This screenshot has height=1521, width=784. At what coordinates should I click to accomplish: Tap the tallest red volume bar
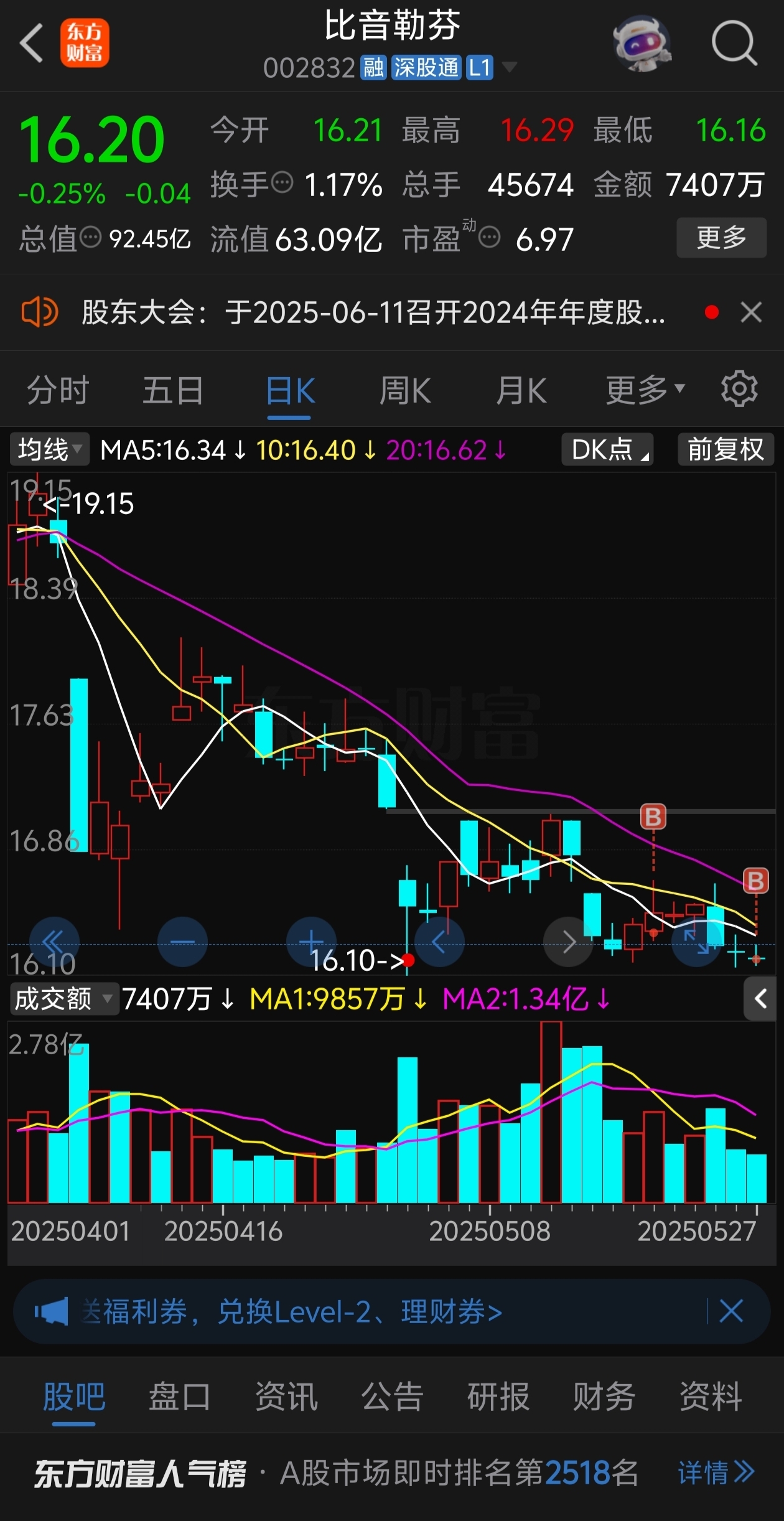coord(551,1111)
